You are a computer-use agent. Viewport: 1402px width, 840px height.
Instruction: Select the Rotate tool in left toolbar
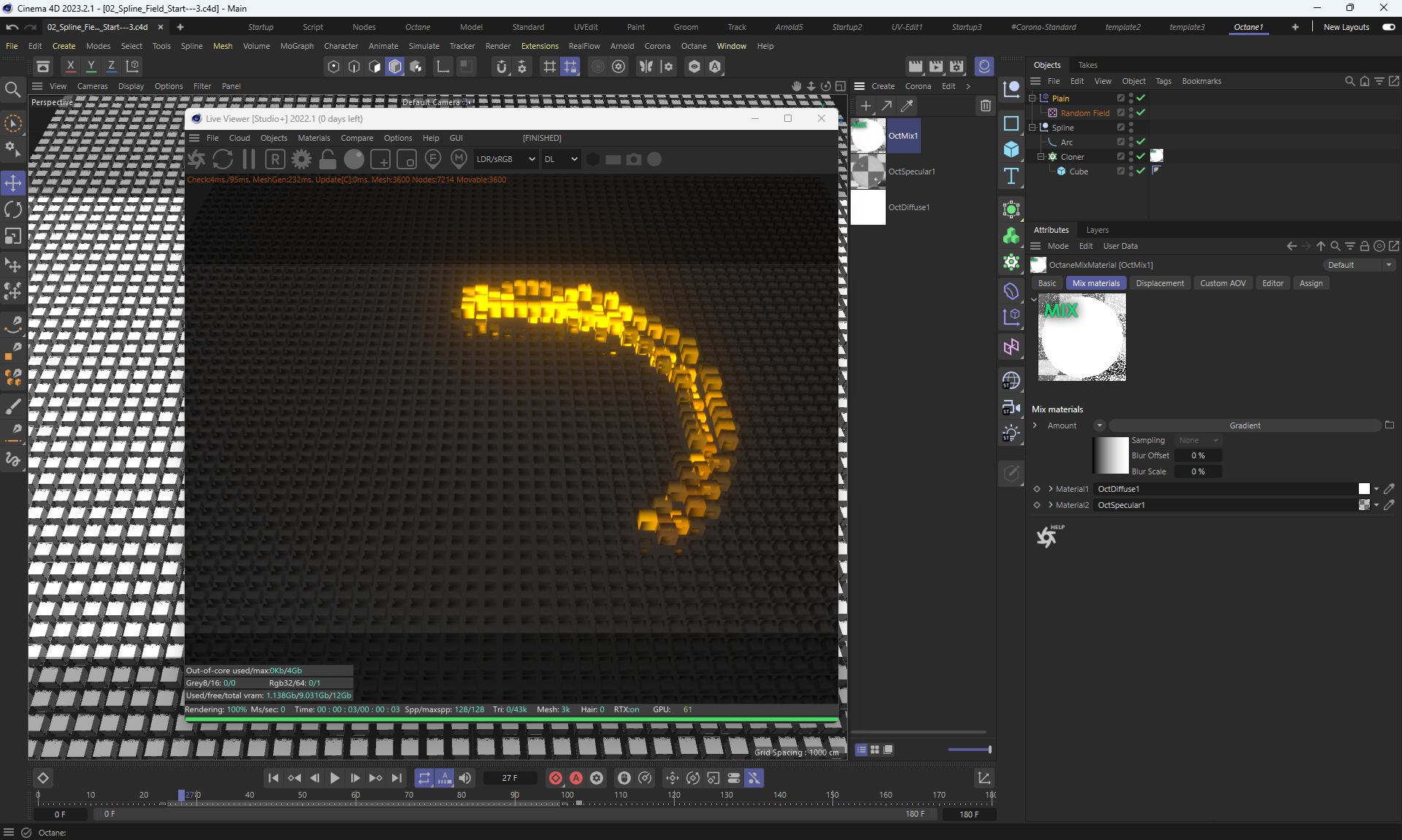point(13,210)
